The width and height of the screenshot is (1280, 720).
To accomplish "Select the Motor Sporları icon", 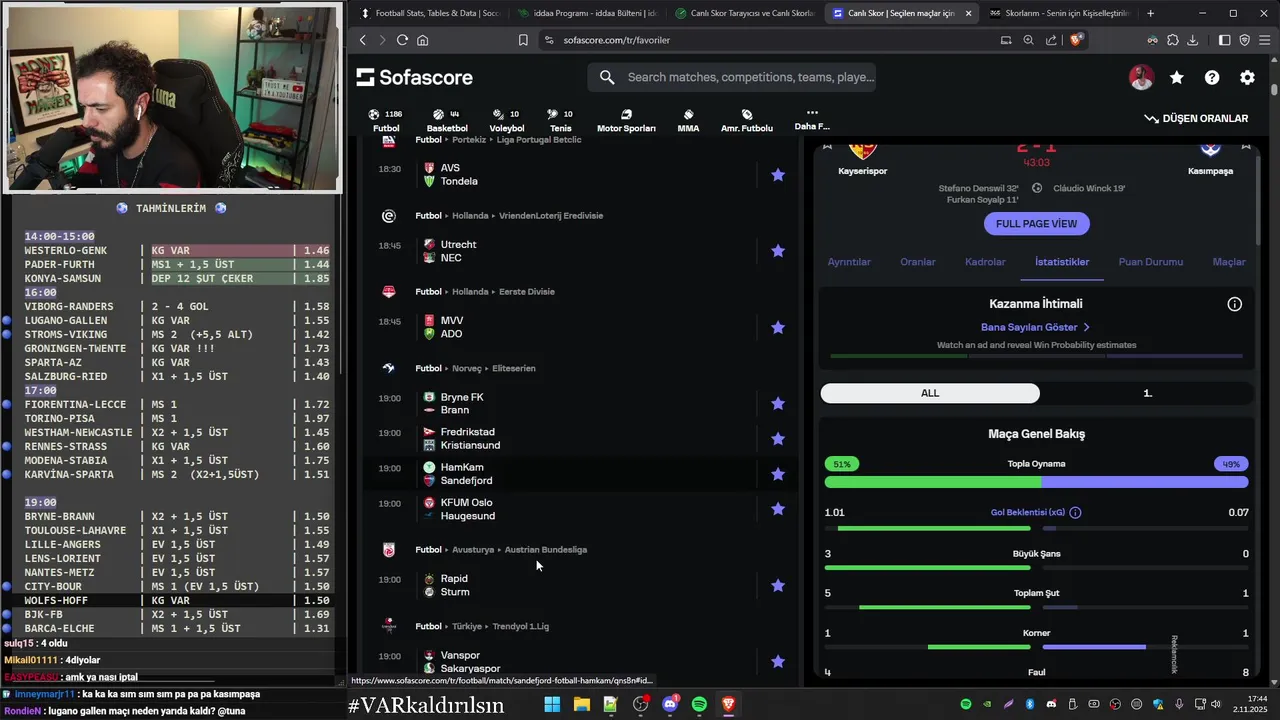I will (626, 121).
